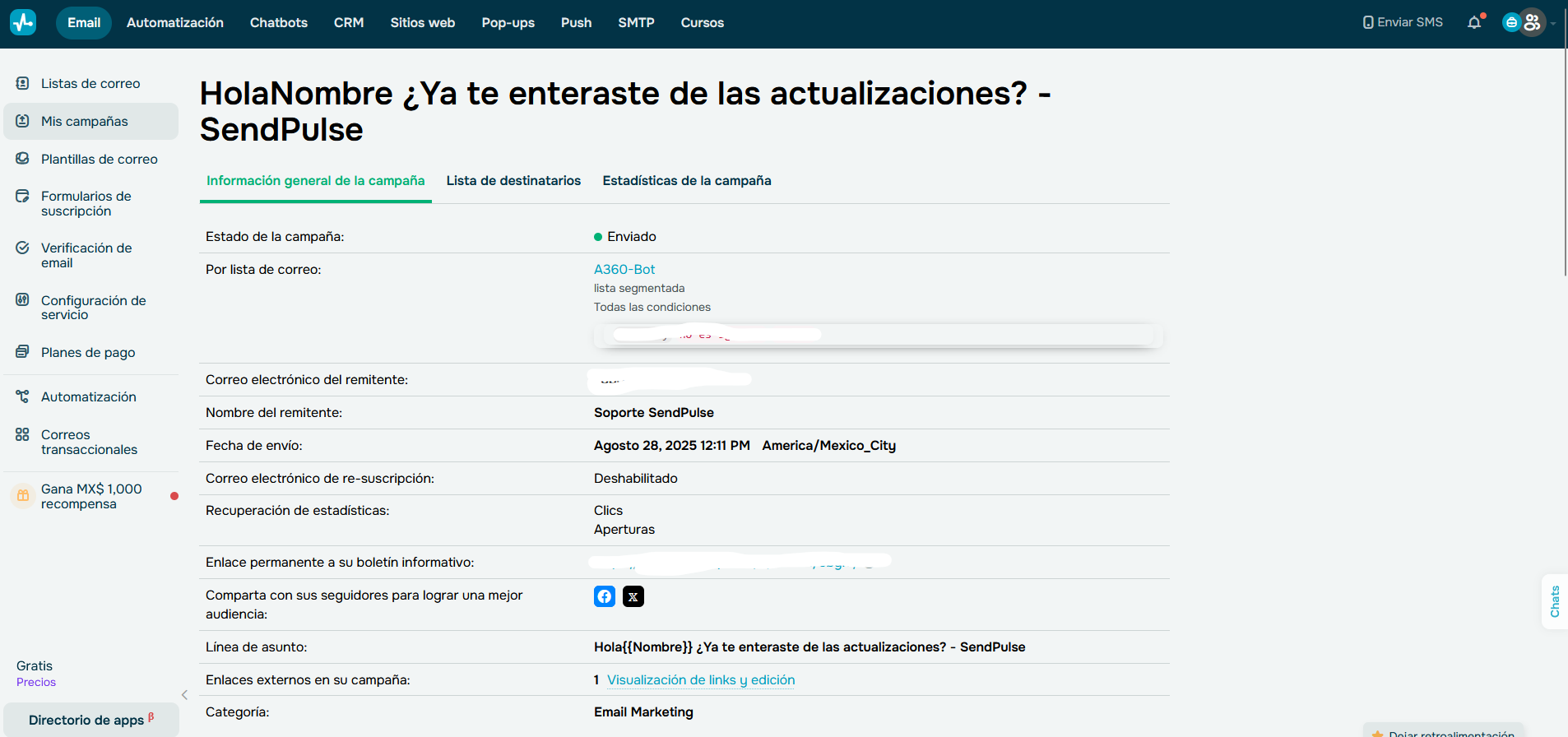Open the Automatización top menu

coord(175,22)
